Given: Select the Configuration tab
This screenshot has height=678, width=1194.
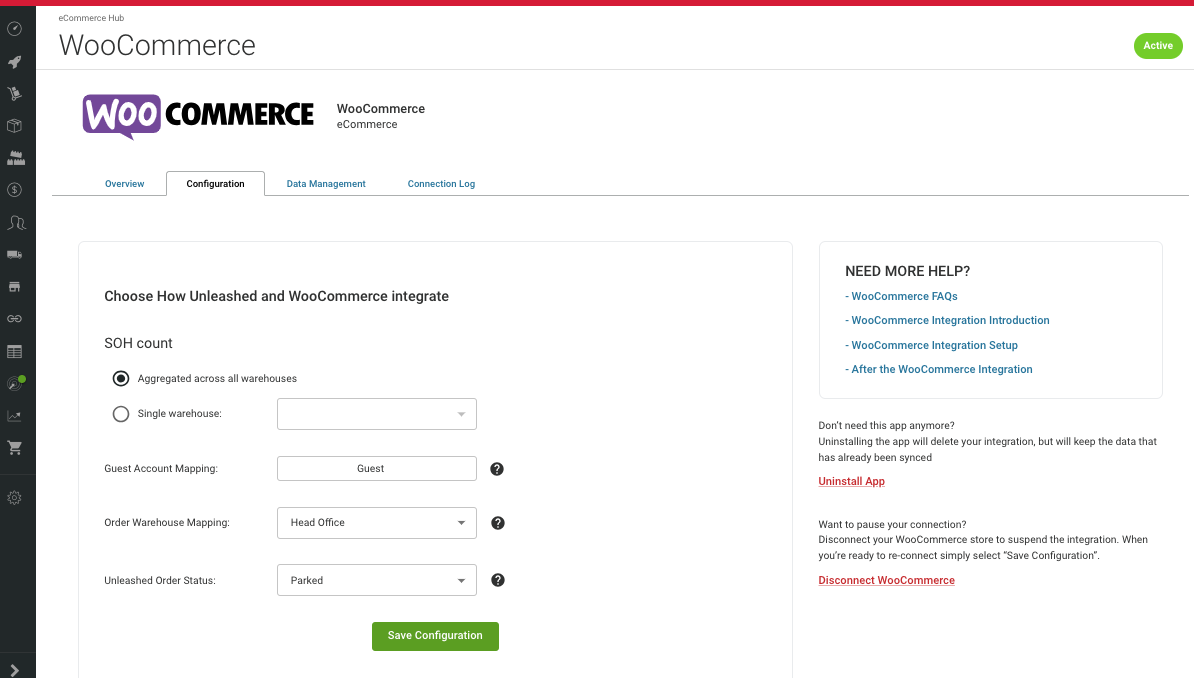Looking at the screenshot, I should click(215, 184).
